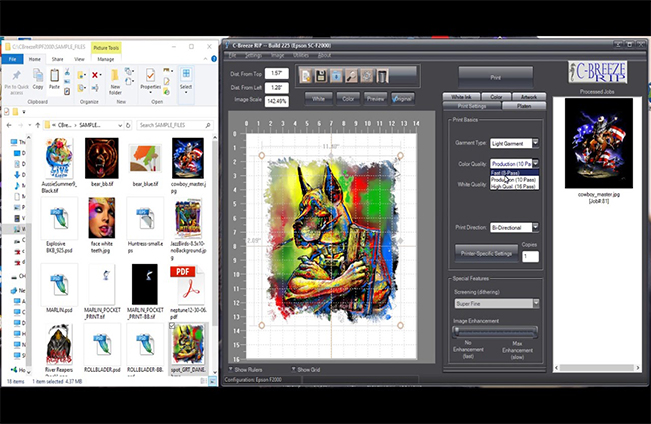Screen dimensions: 651x424
Task: Open the Utilities menu
Action: click(301, 56)
